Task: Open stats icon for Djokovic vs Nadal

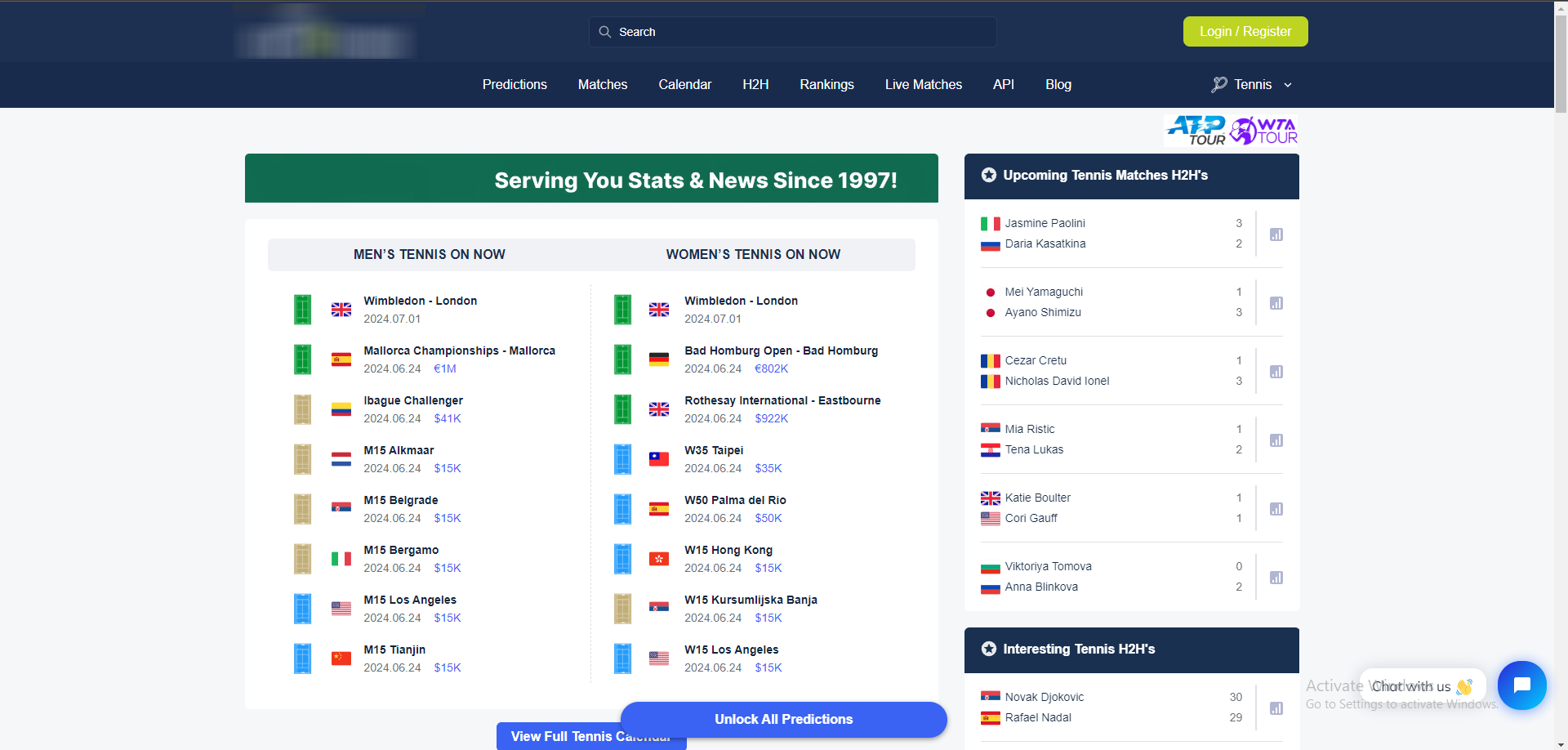Action: click(x=1276, y=708)
